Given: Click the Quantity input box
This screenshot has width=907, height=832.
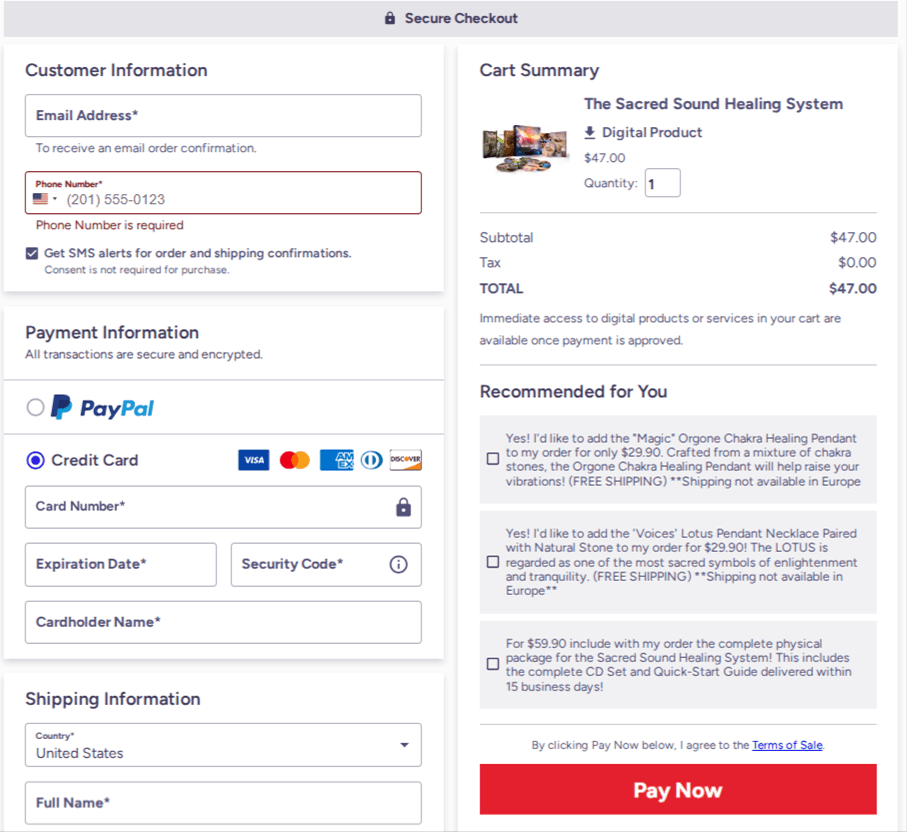Looking at the screenshot, I should [x=662, y=183].
